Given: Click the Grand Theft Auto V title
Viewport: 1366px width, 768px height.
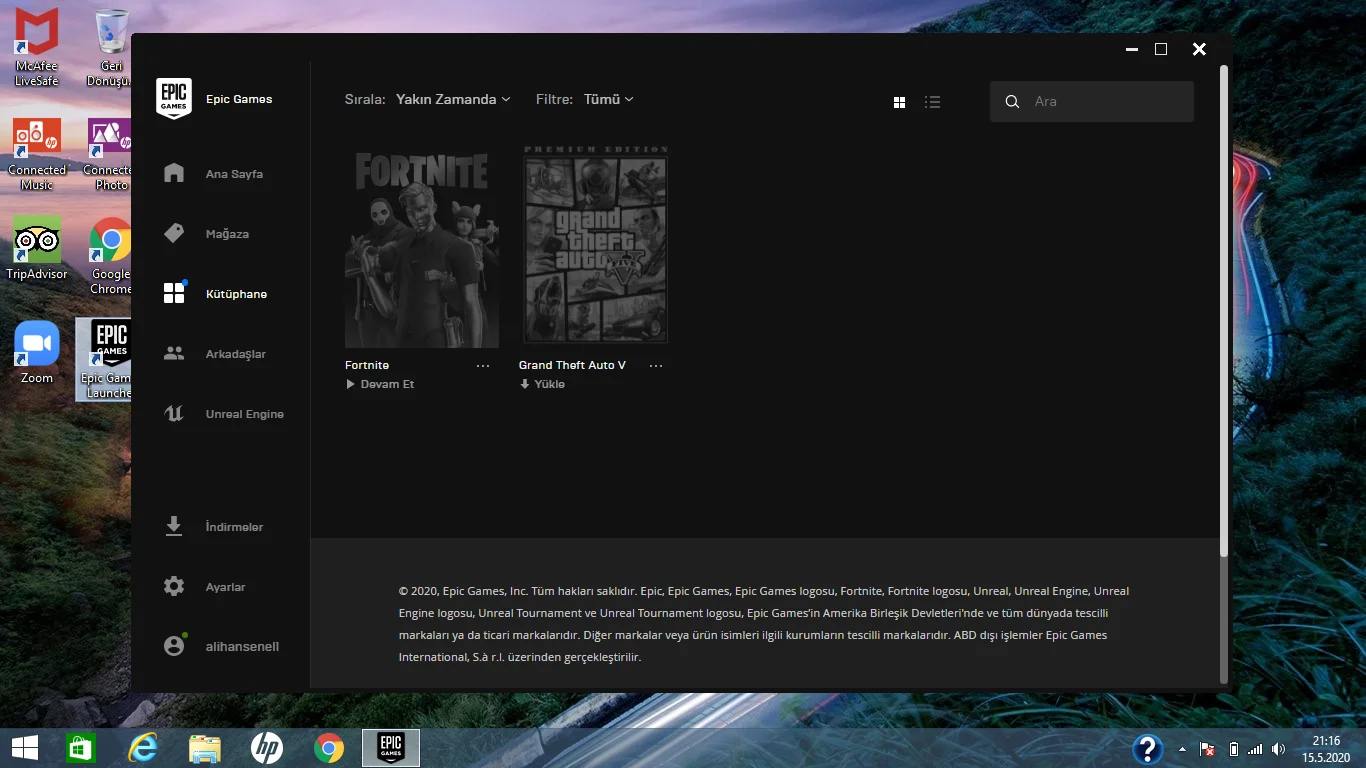Looking at the screenshot, I should [572, 365].
